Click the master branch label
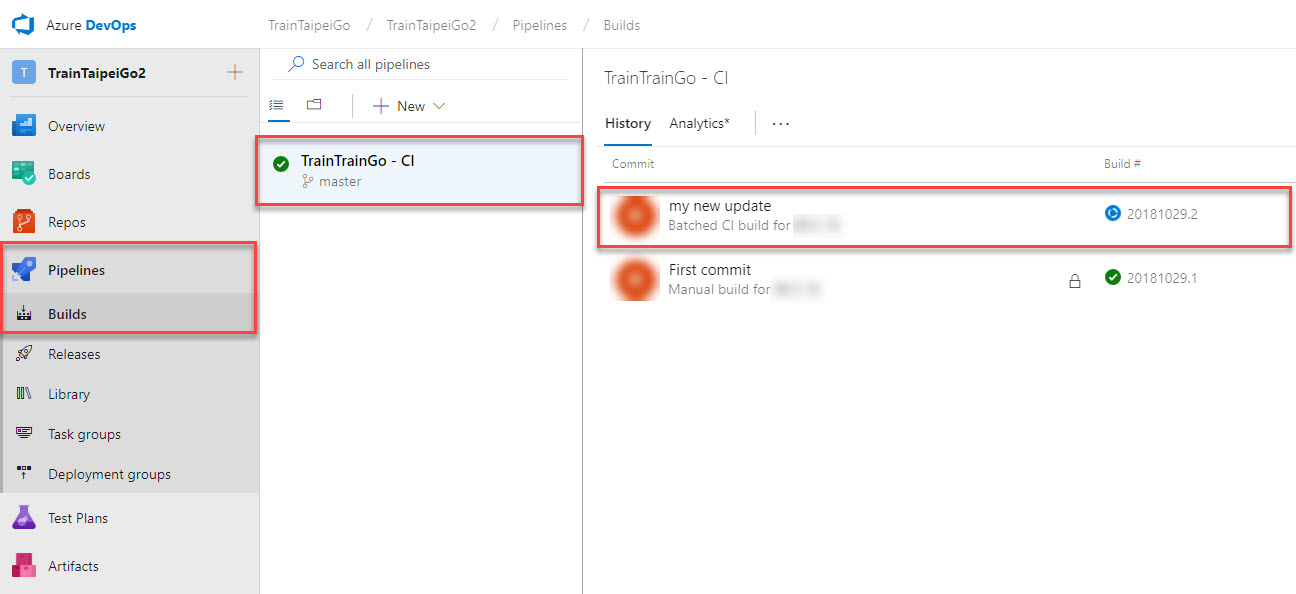The image size is (1296, 594). 340,182
